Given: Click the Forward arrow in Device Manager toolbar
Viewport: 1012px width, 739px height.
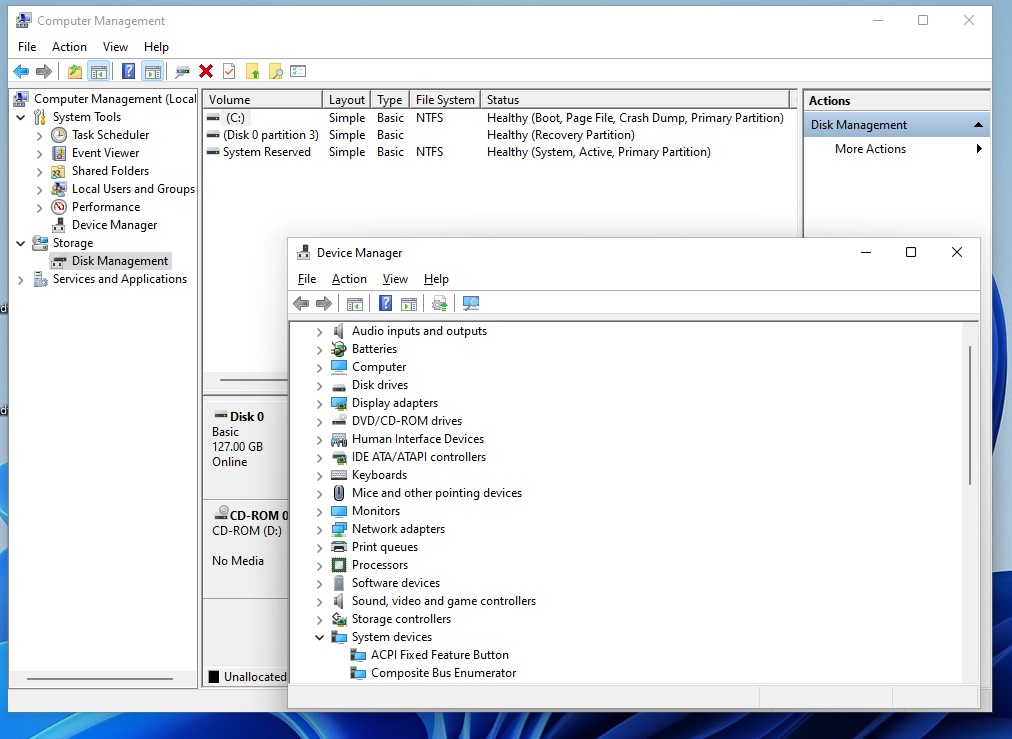Looking at the screenshot, I should 324,303.
